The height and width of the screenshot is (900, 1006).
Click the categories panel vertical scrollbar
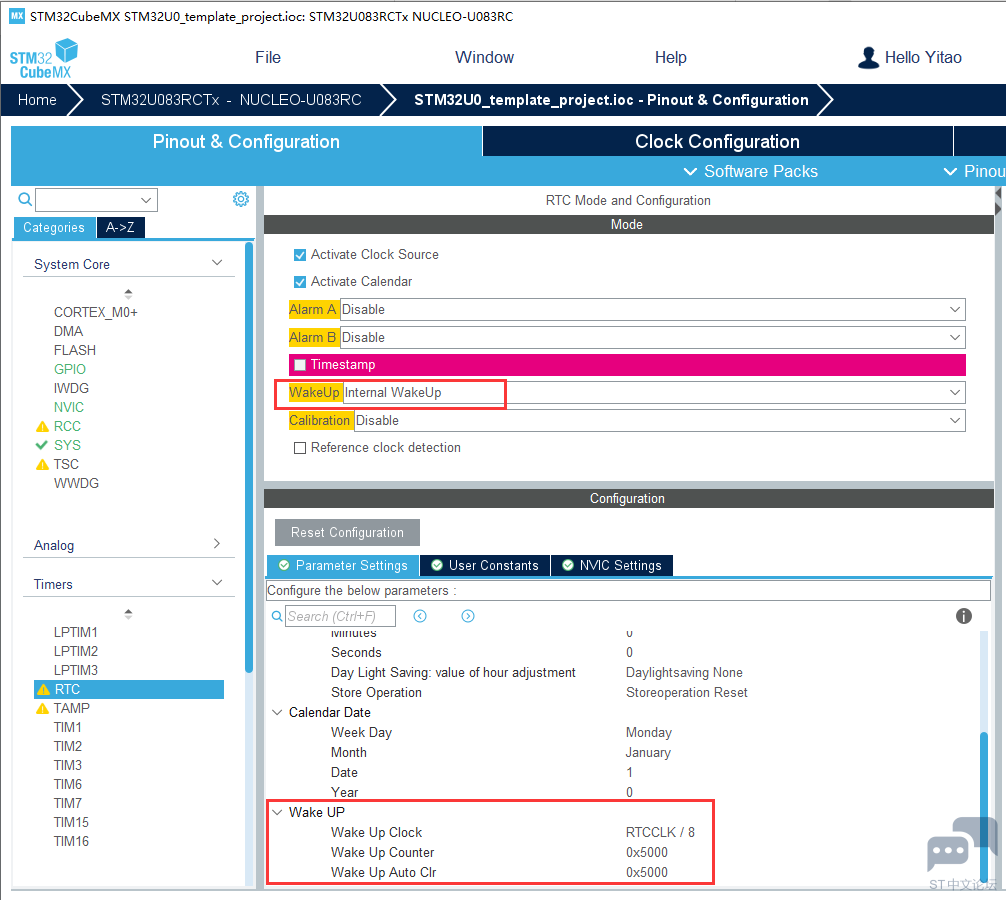point(249,457)
